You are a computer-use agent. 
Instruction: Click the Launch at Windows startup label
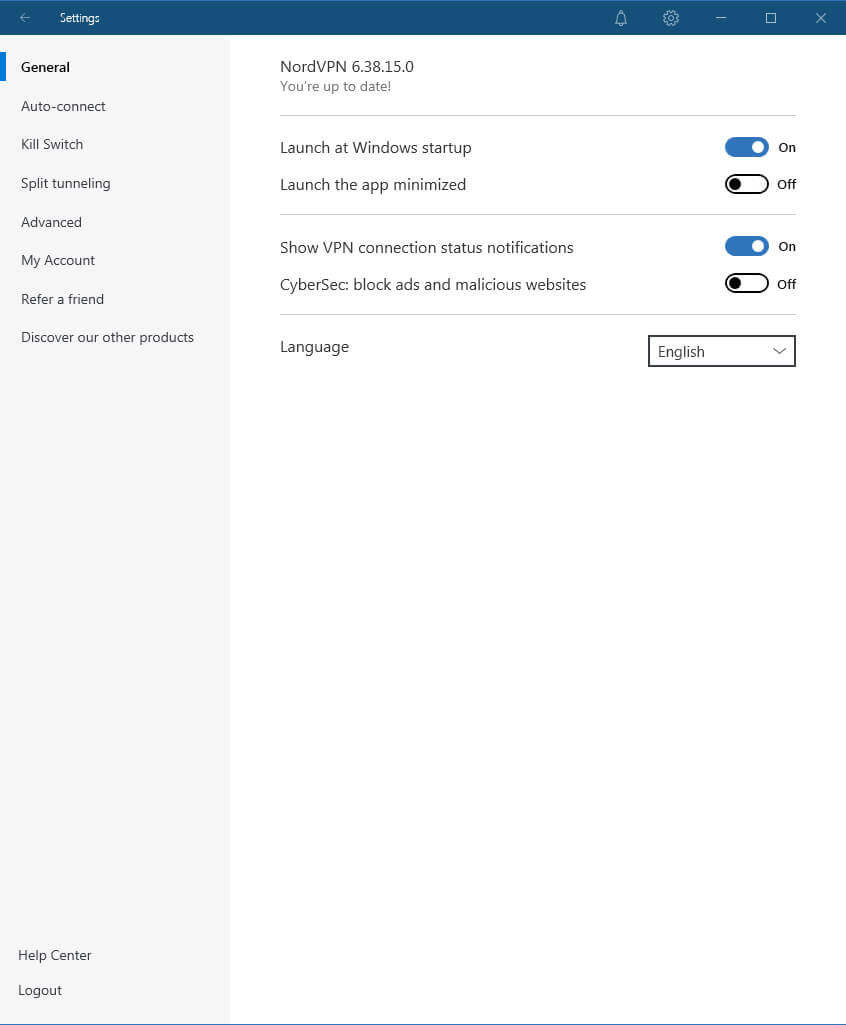pyautogui.click(x=375, y=148)
